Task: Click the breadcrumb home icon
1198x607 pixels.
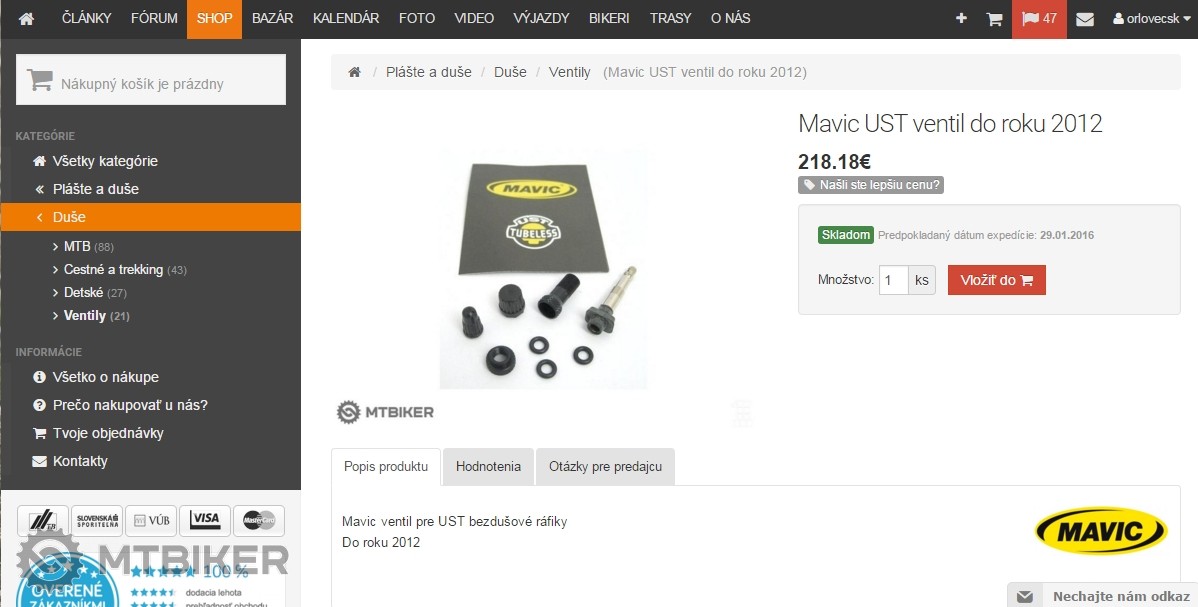Action: (x=355, y=72)
